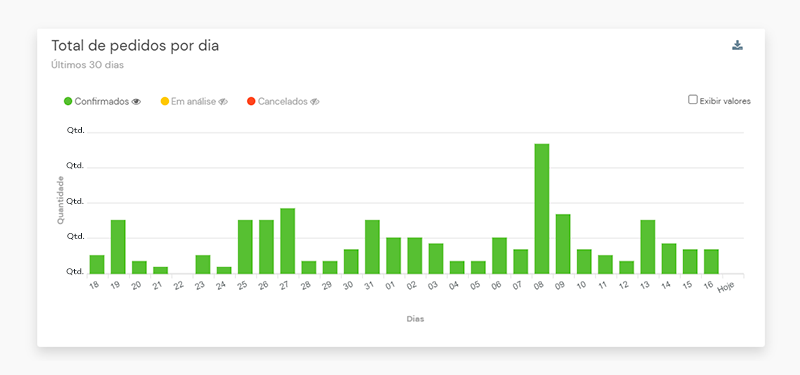Screen dimensions: 800x375
Task: Select the small bar for day 24
Action: pyautogui.click(x=224, y=270)
